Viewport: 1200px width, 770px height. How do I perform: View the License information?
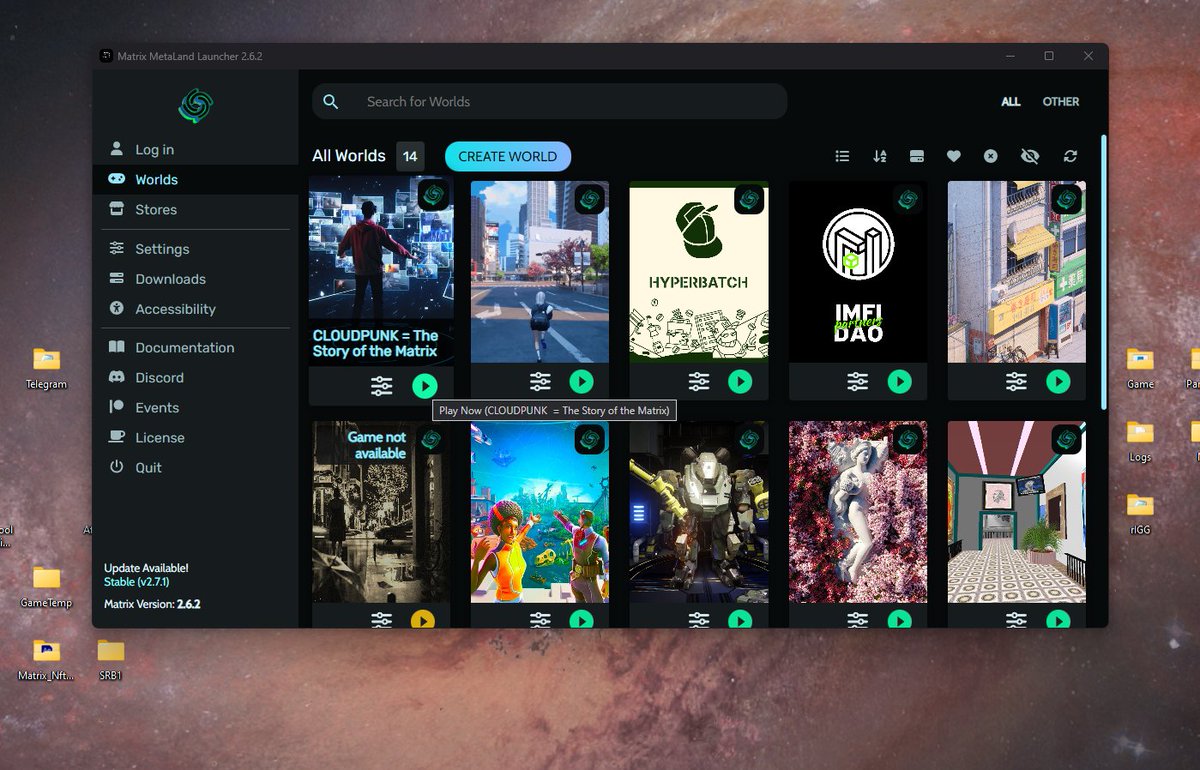(196, 438)
